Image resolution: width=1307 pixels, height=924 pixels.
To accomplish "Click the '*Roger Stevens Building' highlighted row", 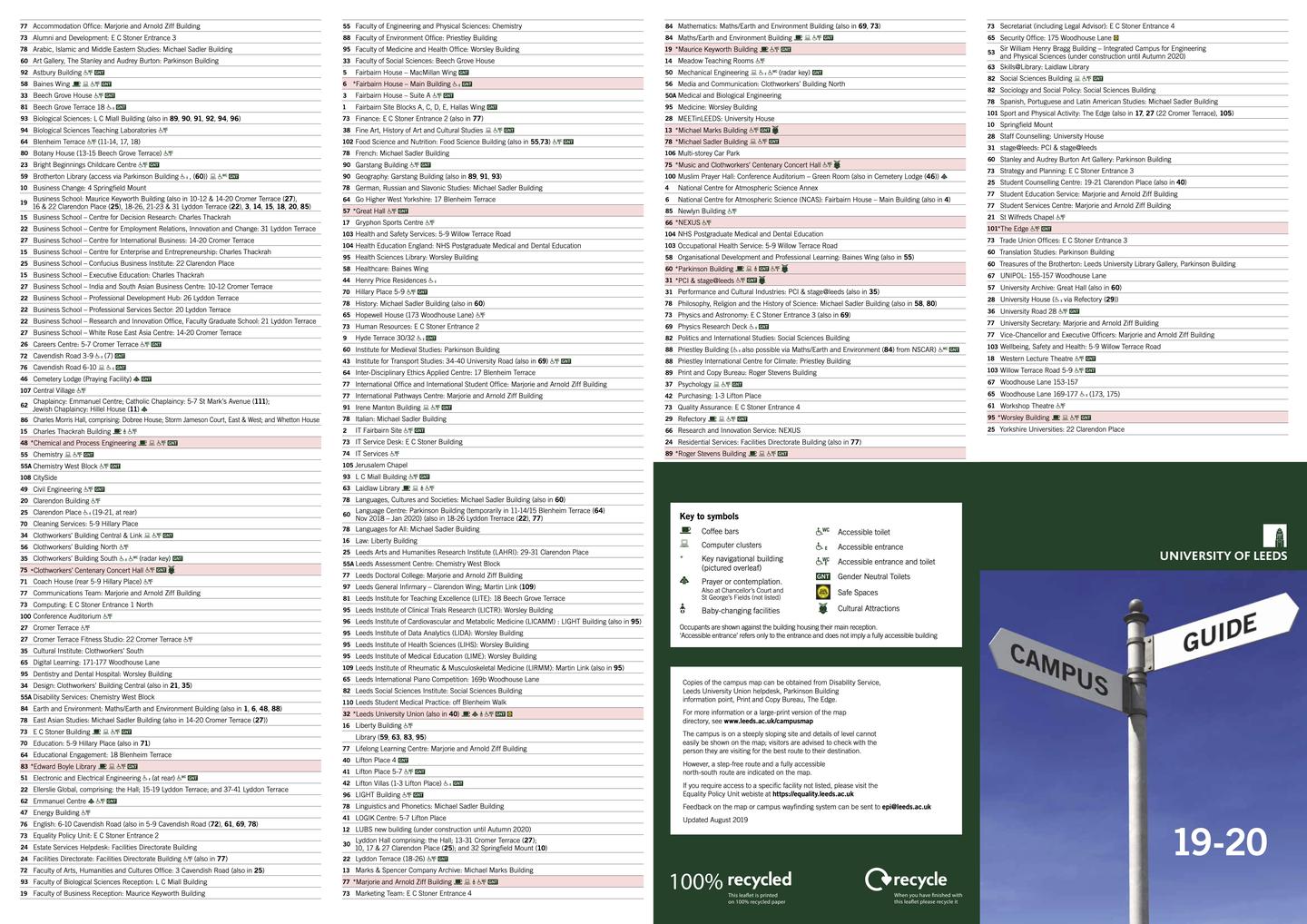I will pyautogui.click(x=814, y=454).
